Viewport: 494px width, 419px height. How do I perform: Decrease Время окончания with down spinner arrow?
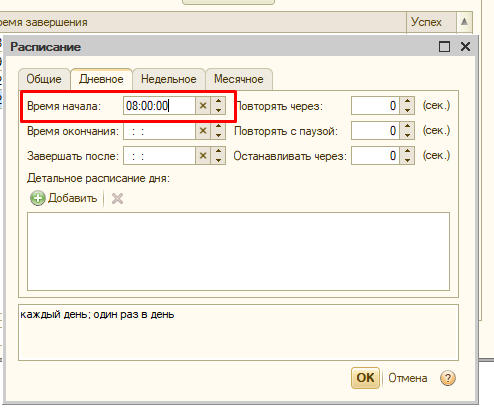[x=218, y=135]
